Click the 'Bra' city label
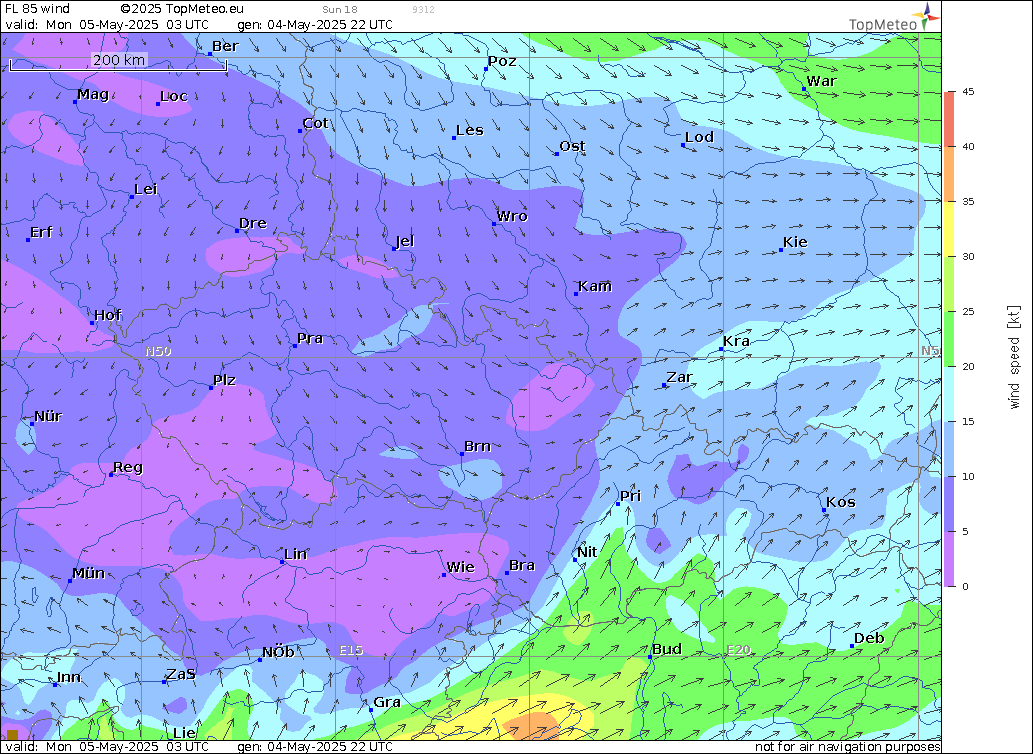The height and width of the screenshot is (754, 1033). point(522,565)
